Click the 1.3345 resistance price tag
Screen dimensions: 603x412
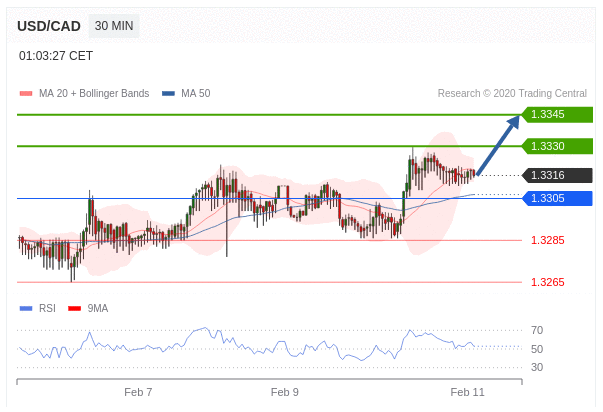(x=557, y=114)
